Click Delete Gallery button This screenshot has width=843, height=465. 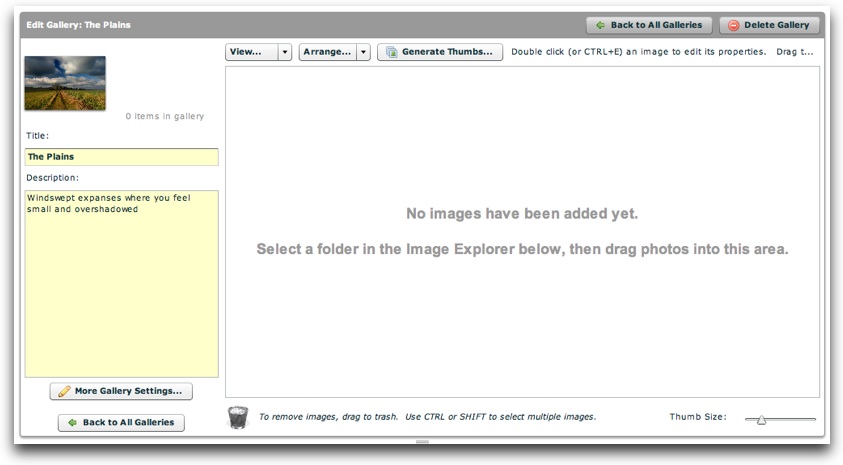click(769, 25)
